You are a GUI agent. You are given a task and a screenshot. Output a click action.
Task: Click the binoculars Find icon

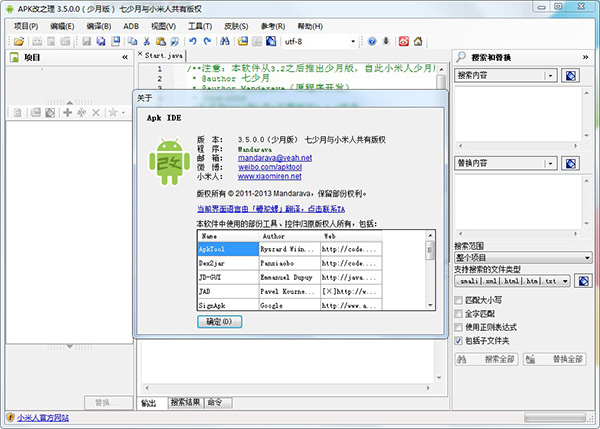(225, 41)
